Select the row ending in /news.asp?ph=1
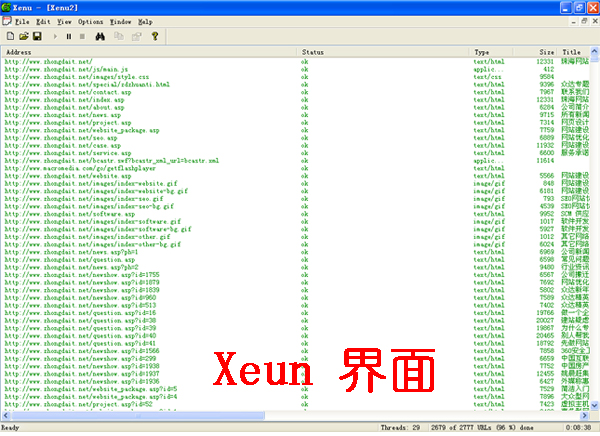The image size is (600, 436). click(x=297, y=252)
